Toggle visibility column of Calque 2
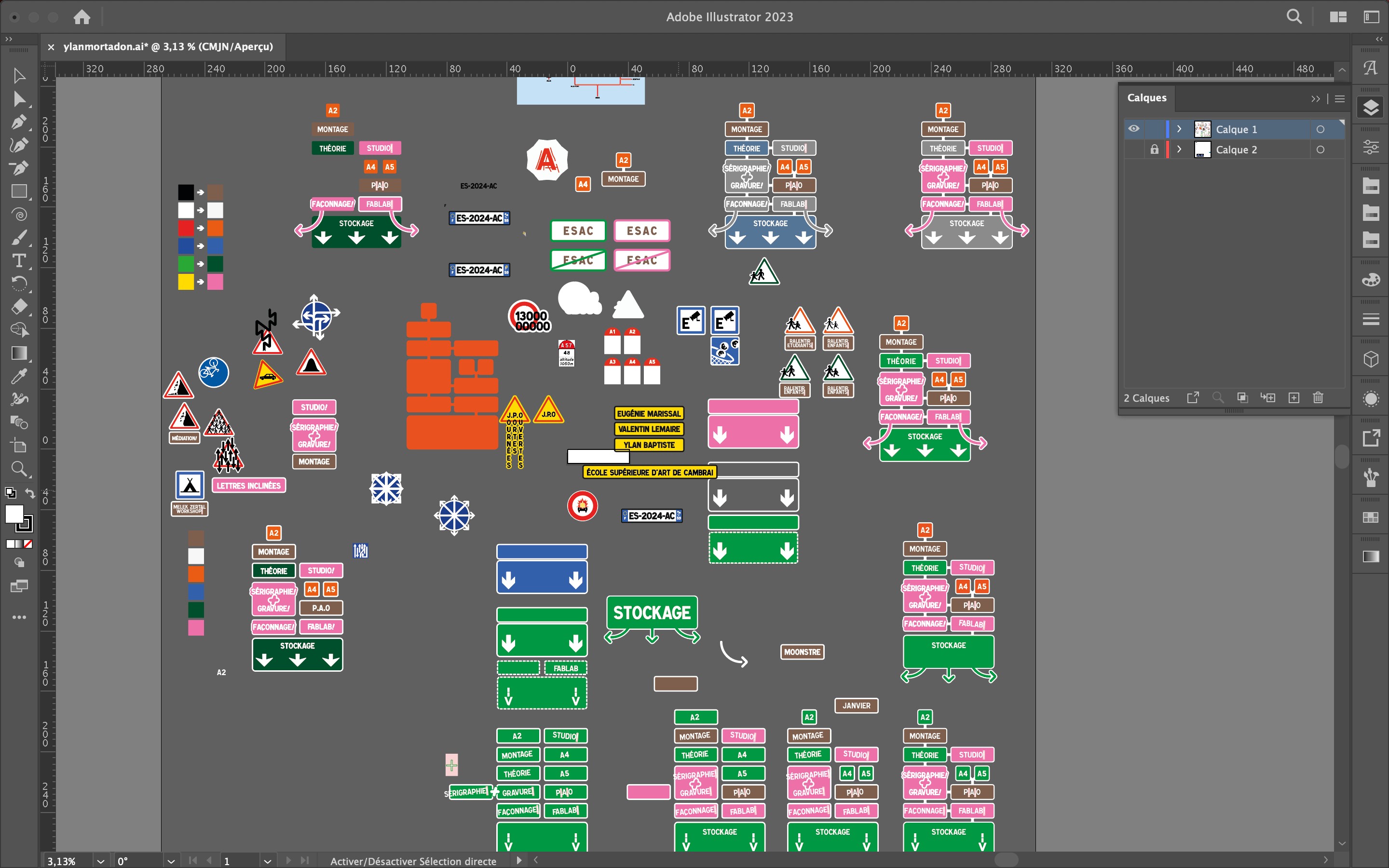1389x868 pixels. [1133, 149]
